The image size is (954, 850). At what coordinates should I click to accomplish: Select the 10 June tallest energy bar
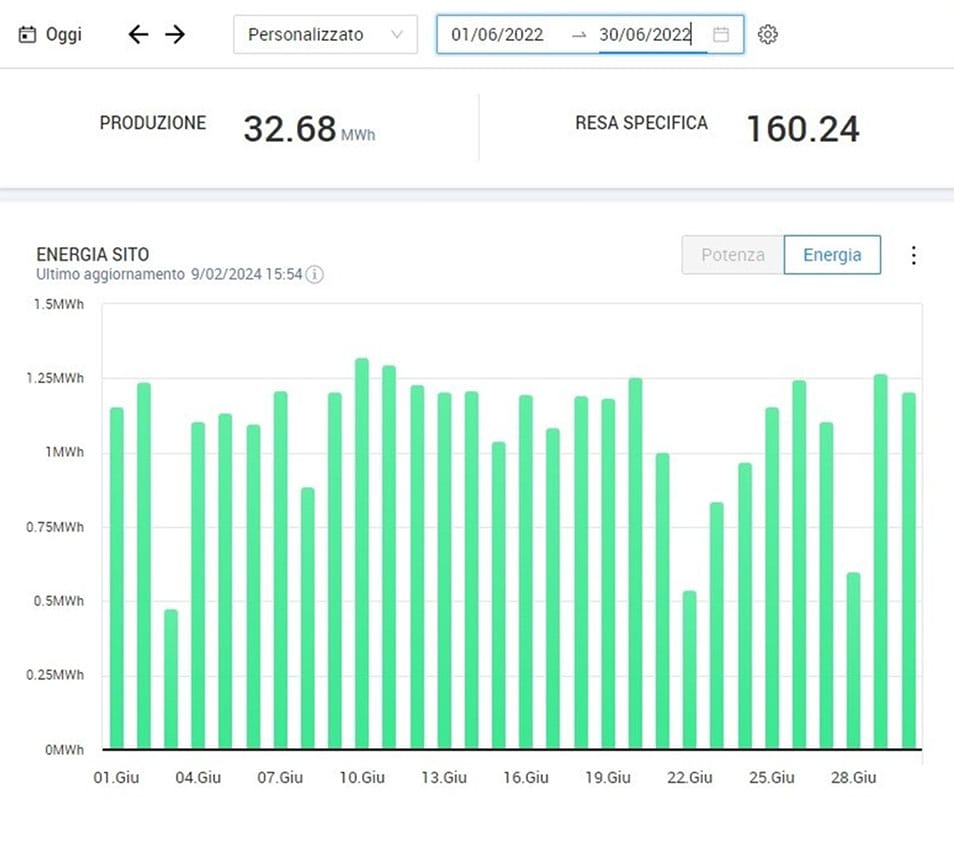(x=362, y=555)
